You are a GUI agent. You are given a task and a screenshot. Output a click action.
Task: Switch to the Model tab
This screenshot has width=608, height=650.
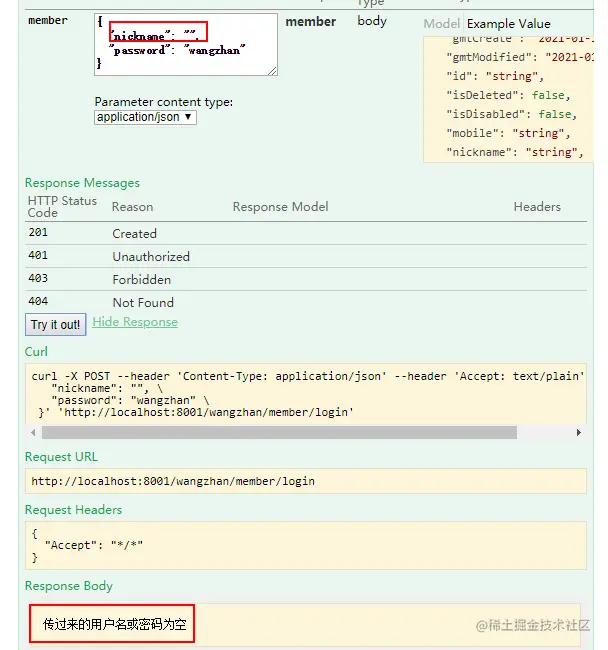pyautogui.click(x=441, y=24)
